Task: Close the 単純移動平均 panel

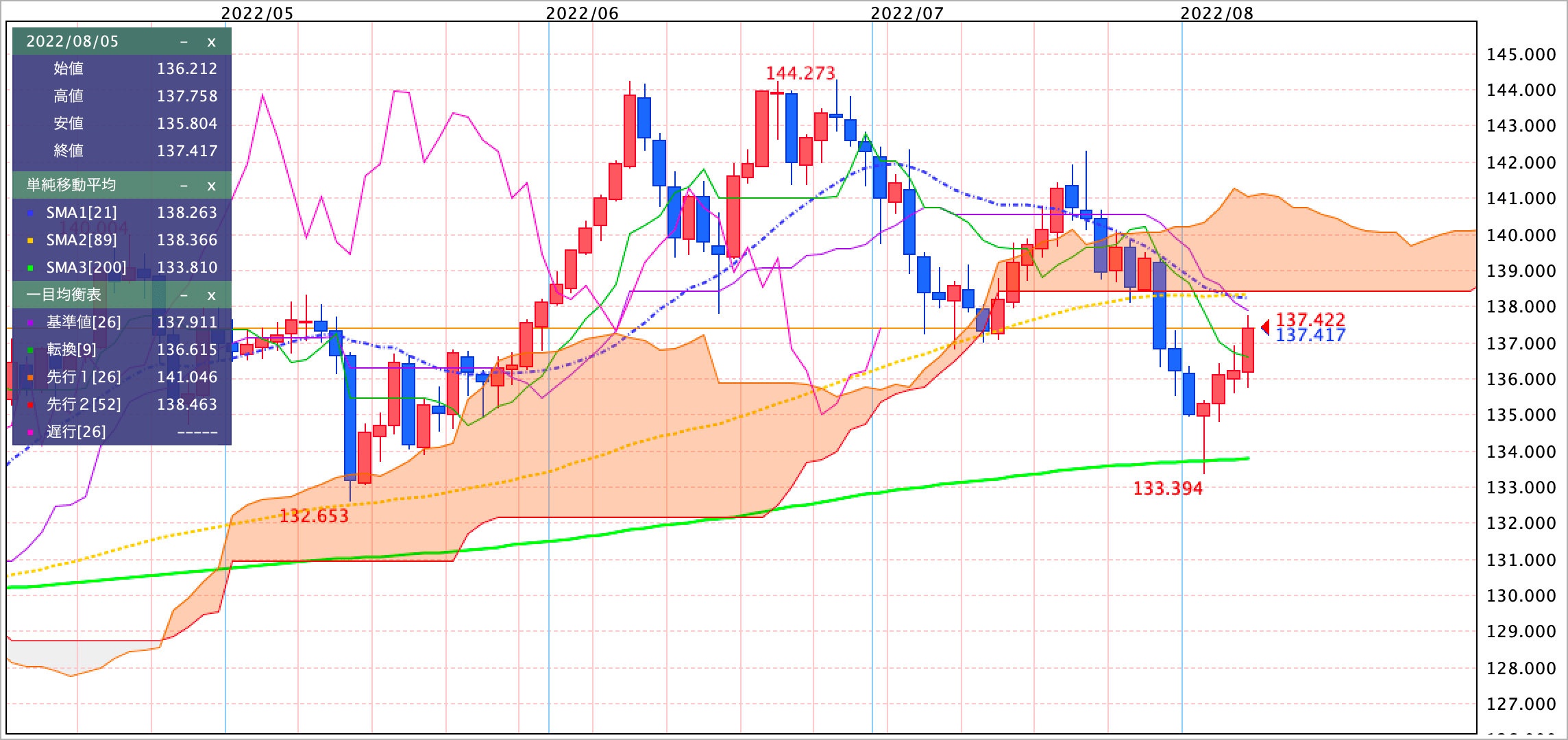Action: click(x=212, y=186)
